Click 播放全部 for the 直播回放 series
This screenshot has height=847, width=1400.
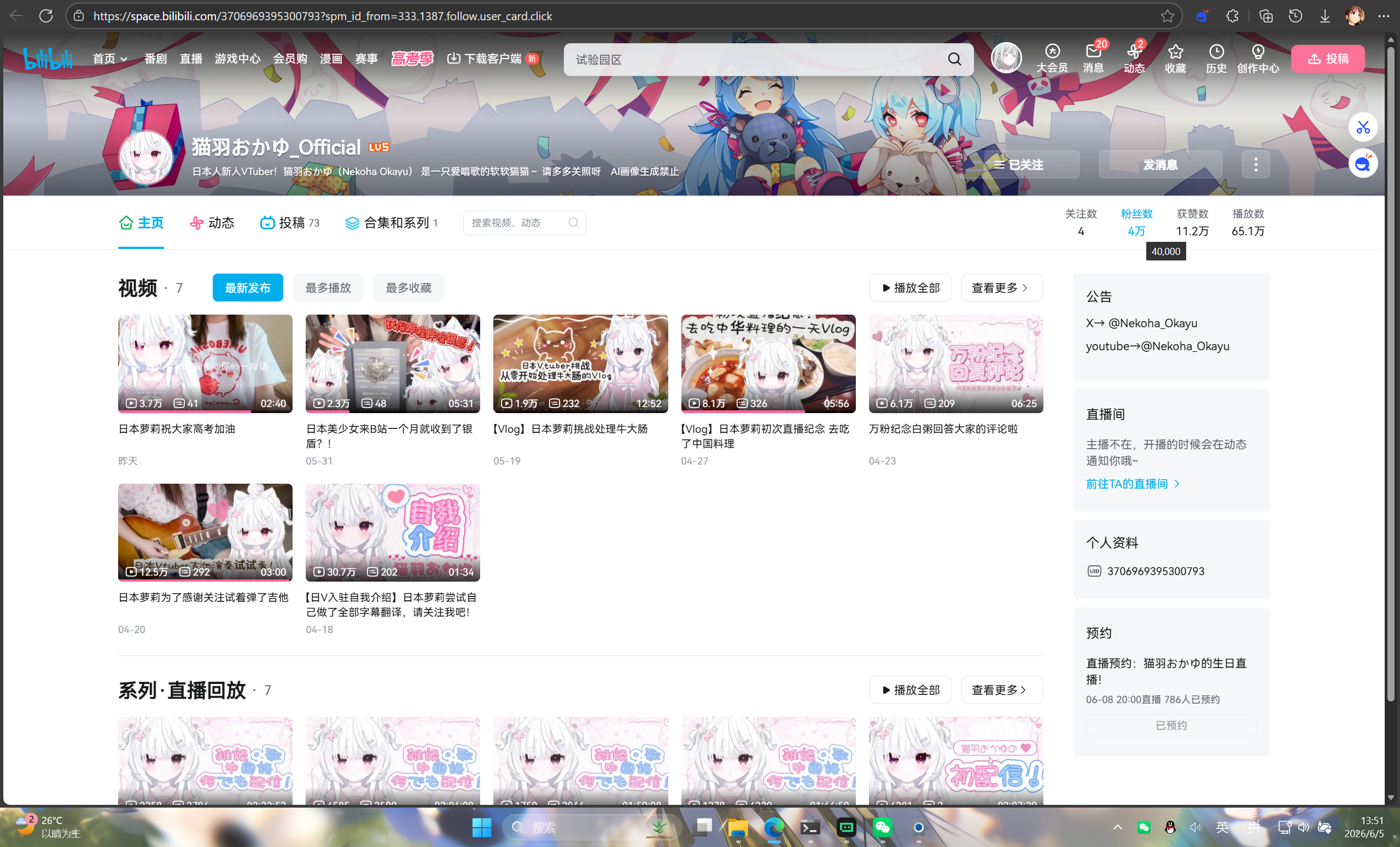(x=910, y=689)
